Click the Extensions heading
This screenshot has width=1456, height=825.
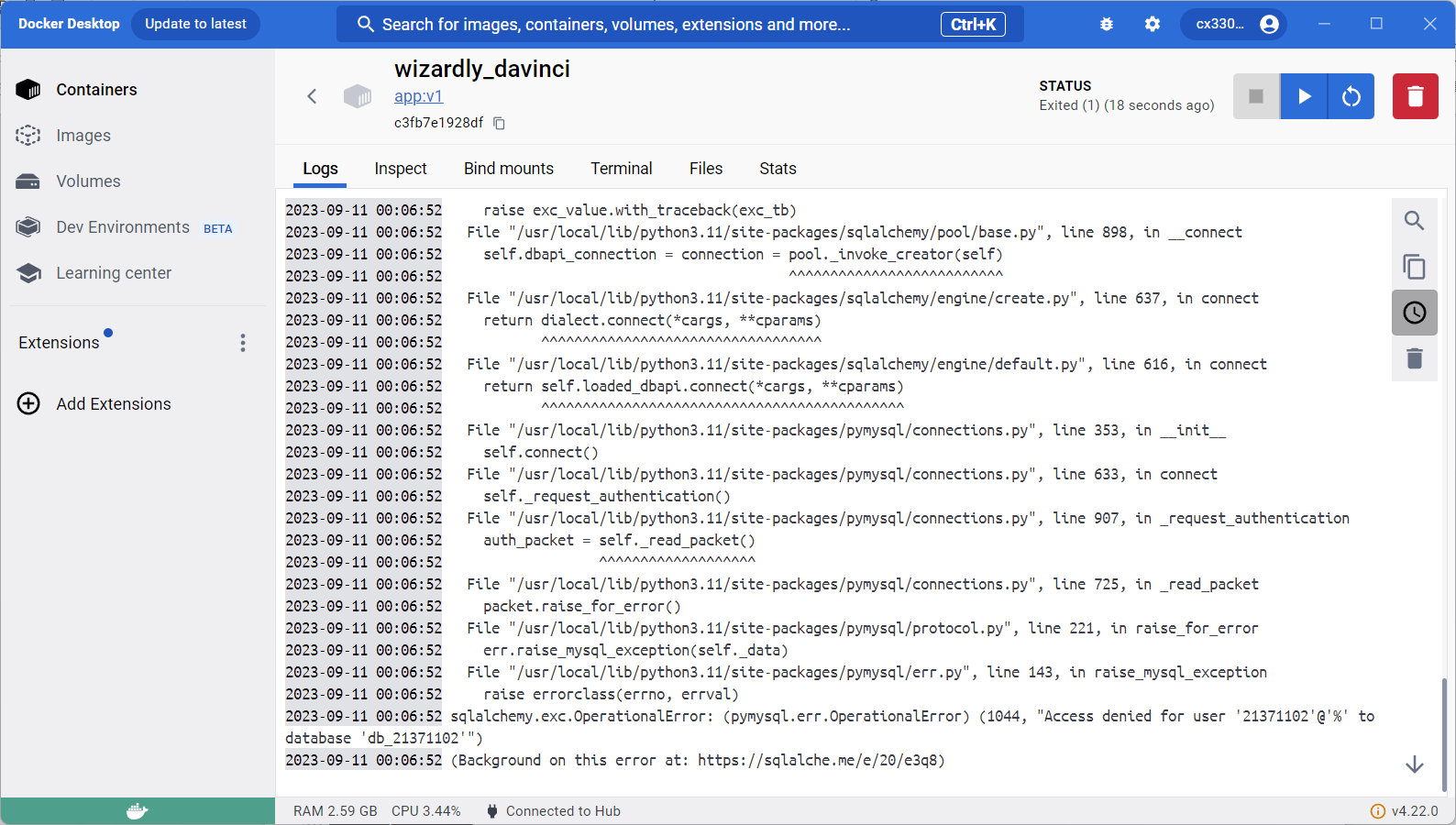pyautogui.click(x=59, y=343)
